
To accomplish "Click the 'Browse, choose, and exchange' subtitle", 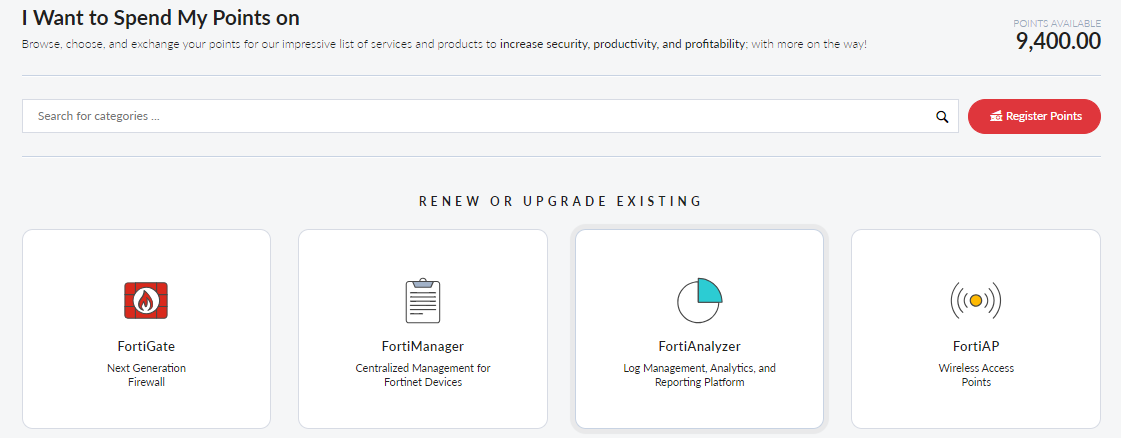I will [x=444, y=44].
